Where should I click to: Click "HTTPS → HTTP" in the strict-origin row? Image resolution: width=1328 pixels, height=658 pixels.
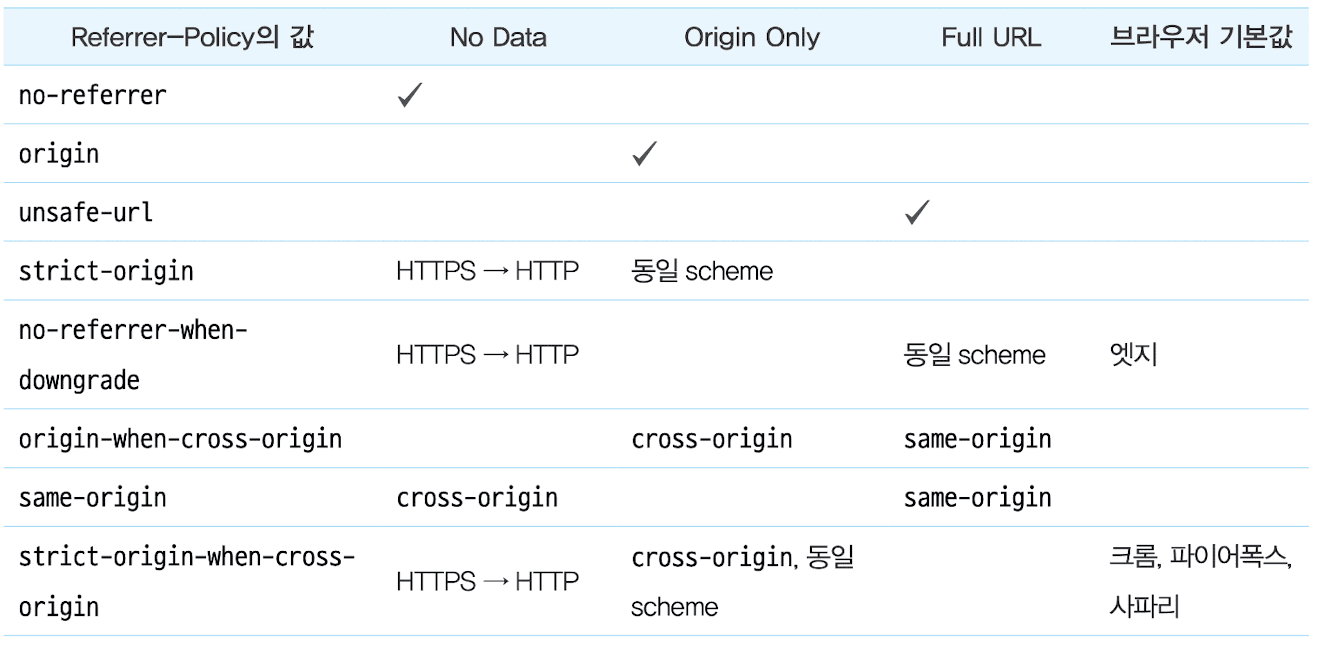[487, 271]
